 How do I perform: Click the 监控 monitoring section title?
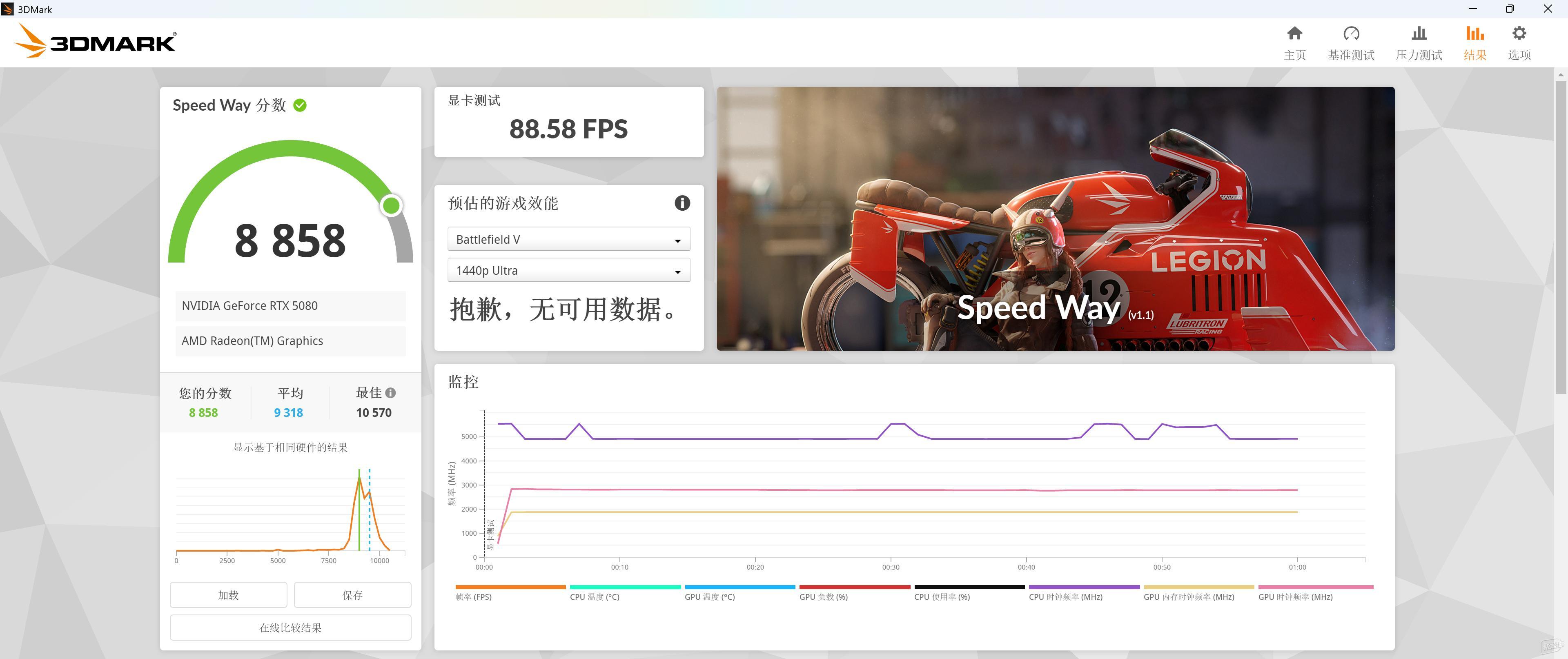pos(463,382)
